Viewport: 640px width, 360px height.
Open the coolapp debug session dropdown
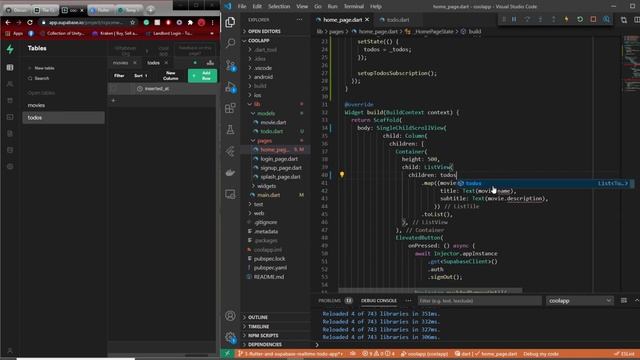click(x=580, y=301)
